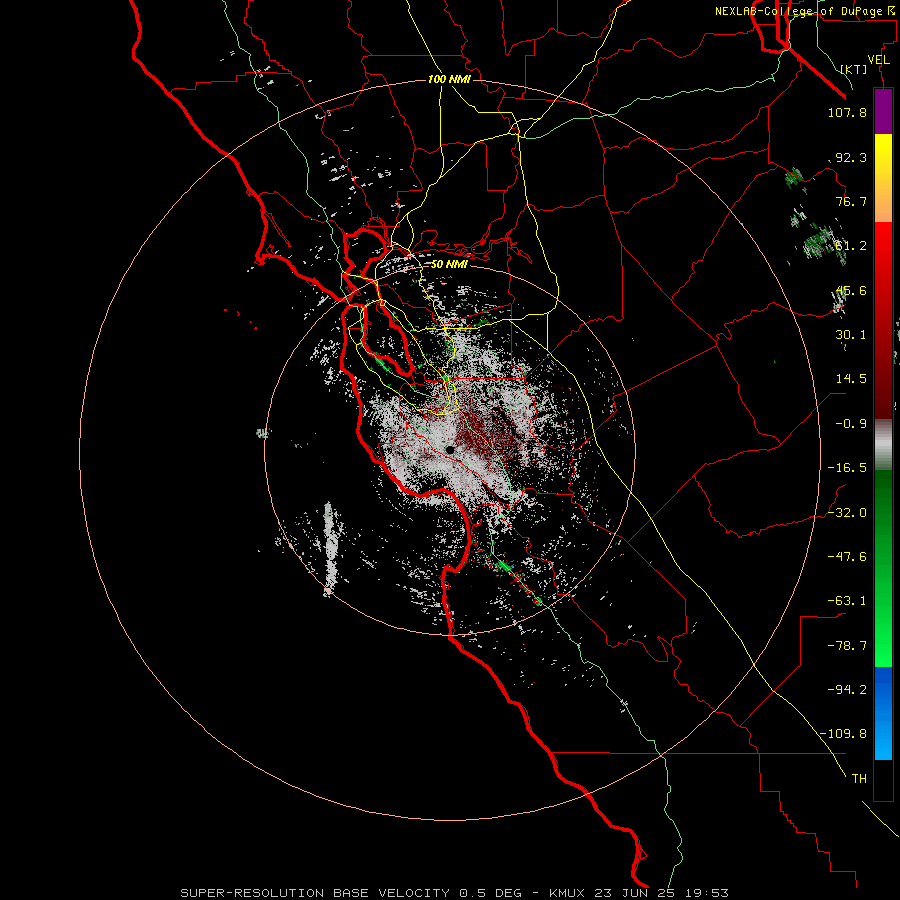
Task: Click the -109.8 velocity scale value
Action: pos(843,734)
